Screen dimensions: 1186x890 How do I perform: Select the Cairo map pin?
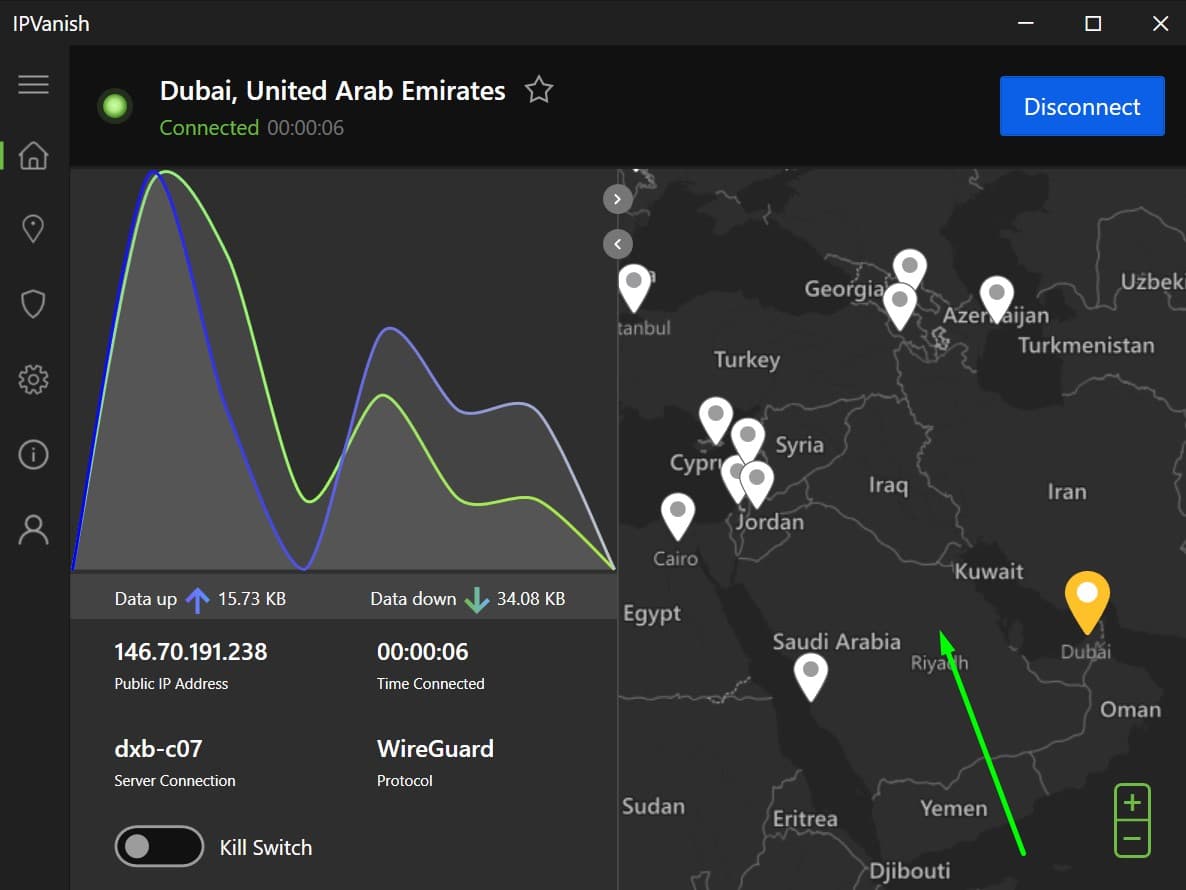(x=678, y=516)
